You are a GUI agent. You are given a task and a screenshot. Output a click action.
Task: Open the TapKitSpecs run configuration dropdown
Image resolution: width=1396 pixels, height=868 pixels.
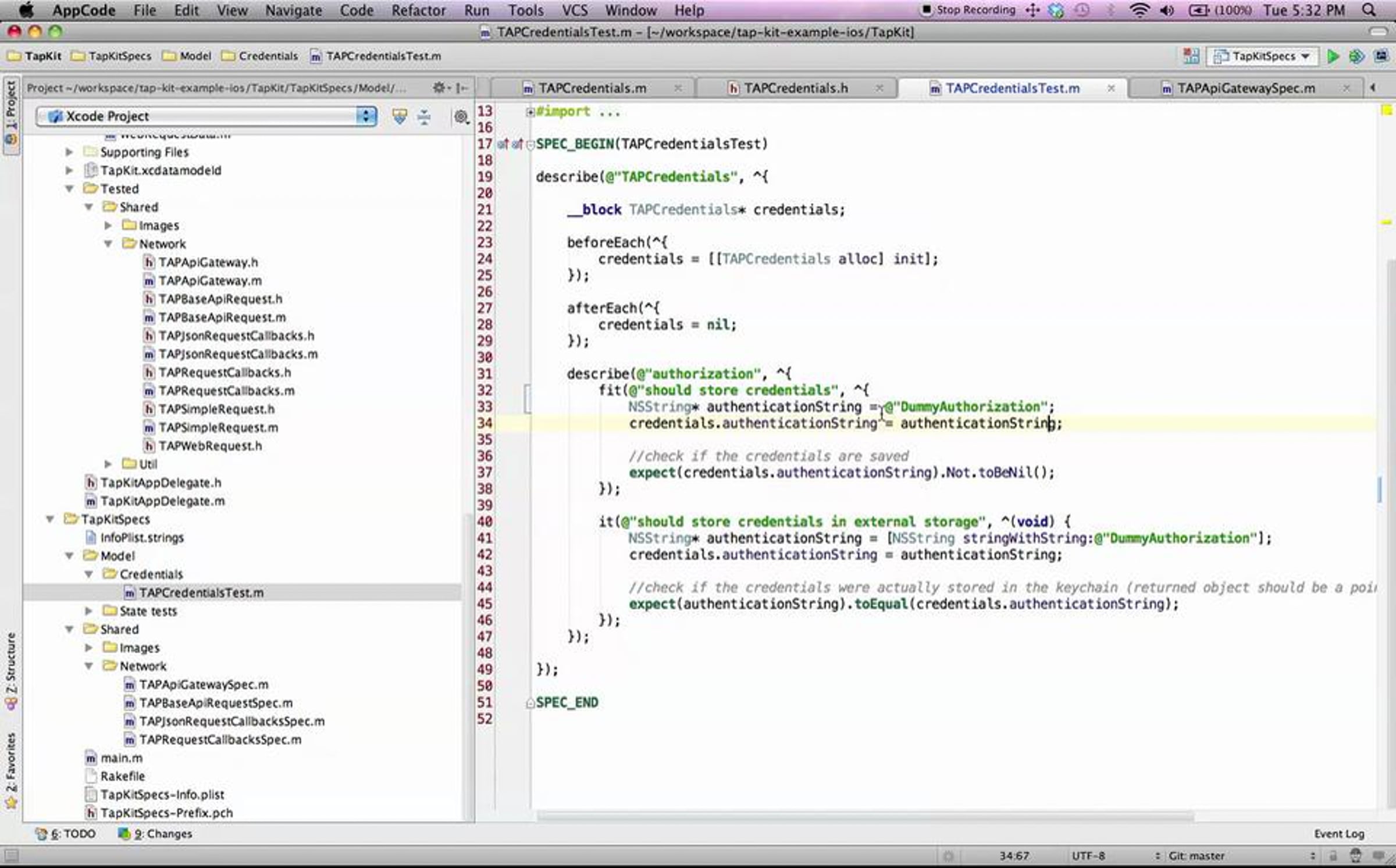click(x=1263, y=56)
